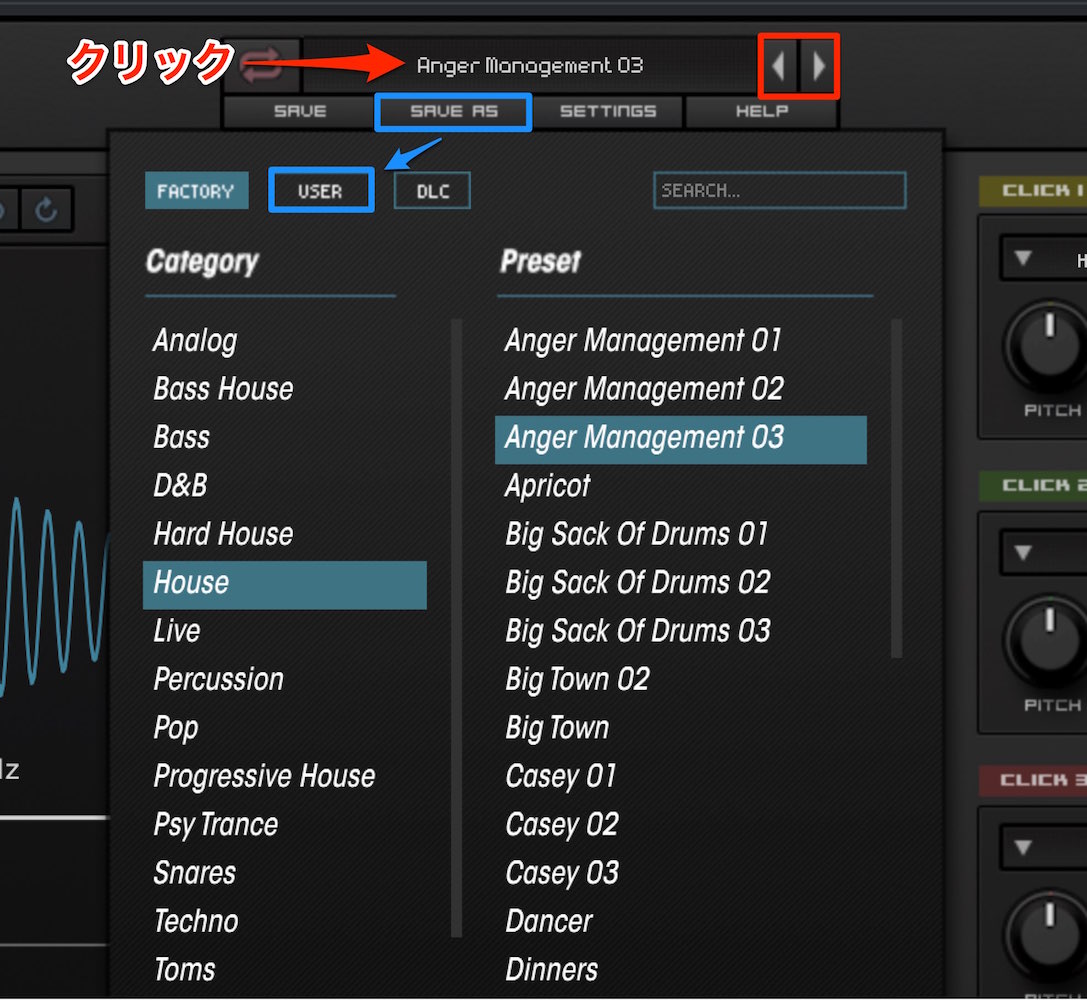Select the Percussion category
The image size is (1087, 1000).
click(284, 680)
